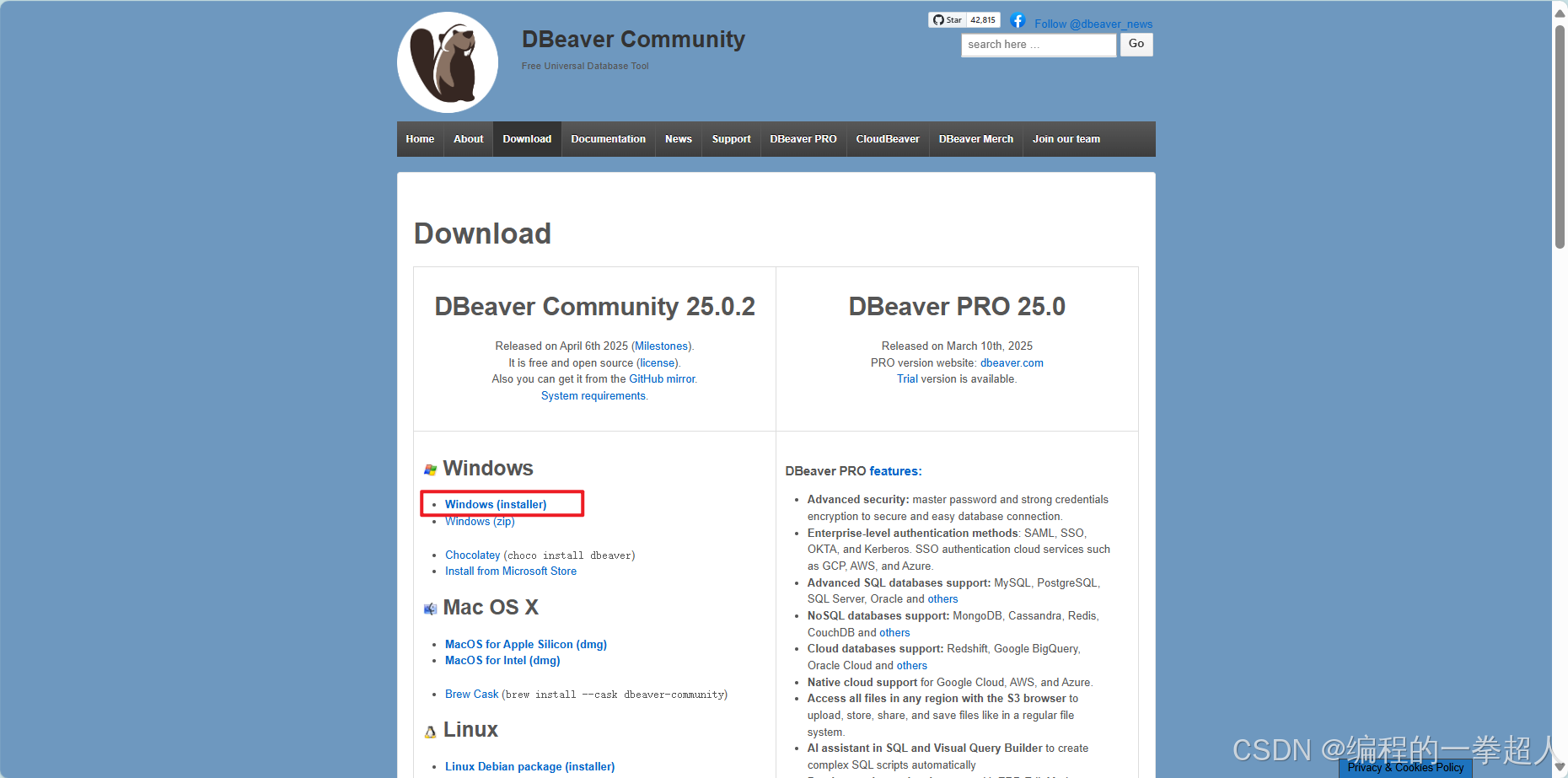Download Windows (zip)

[x=480, y=522]
